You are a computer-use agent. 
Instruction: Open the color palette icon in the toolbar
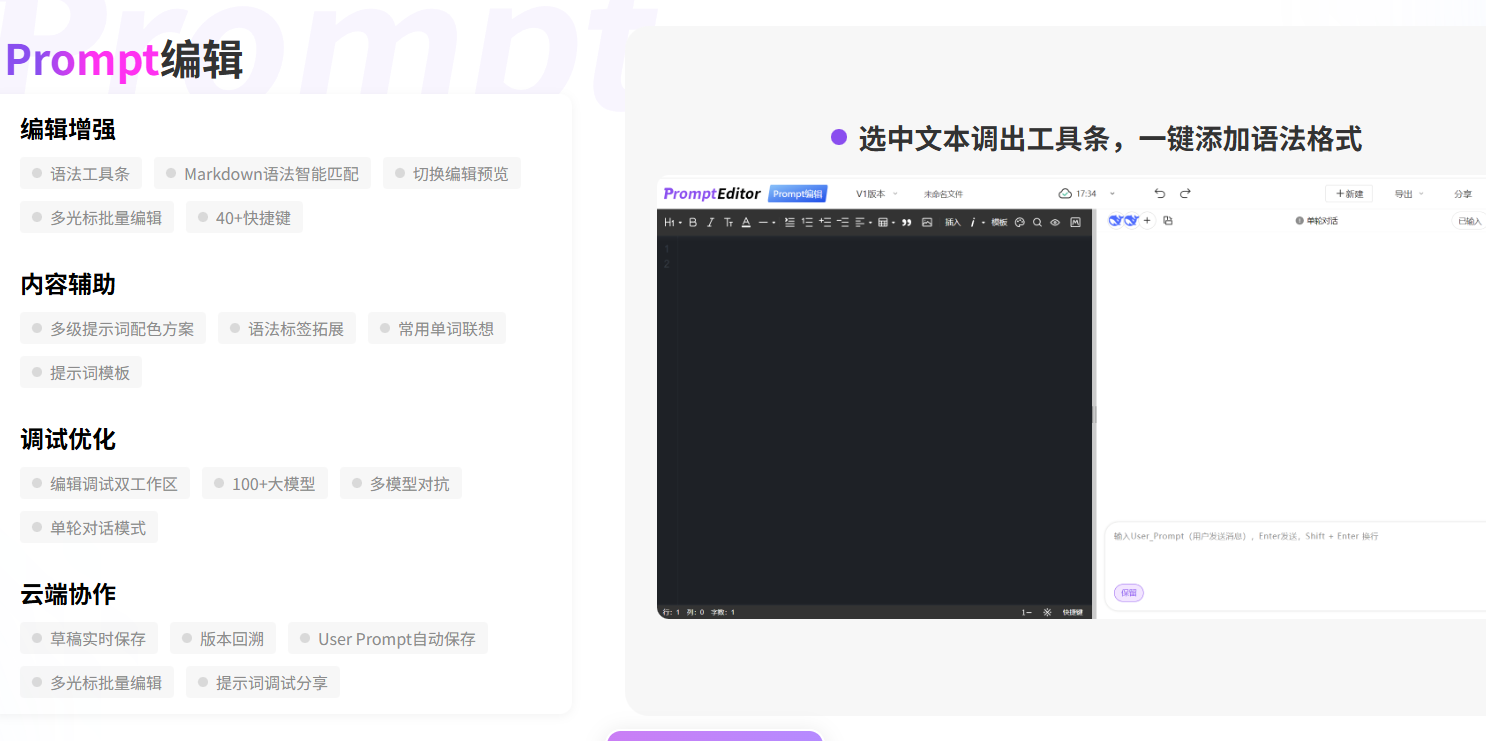[1019, 222]
